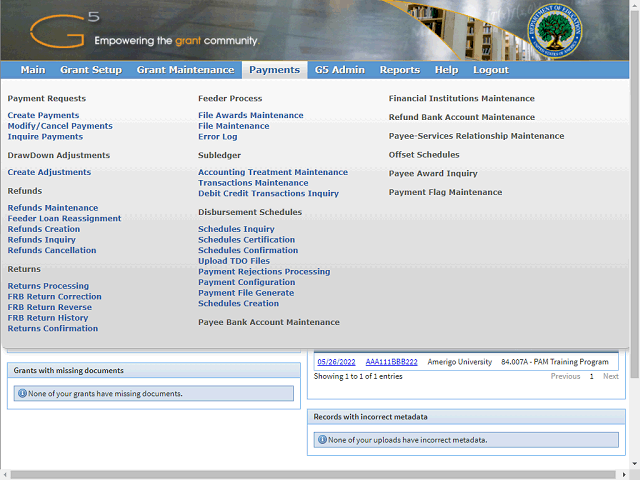Open Payment Rejections Processing link
This screenshot has width=640, height=480.
pos(264,271)
